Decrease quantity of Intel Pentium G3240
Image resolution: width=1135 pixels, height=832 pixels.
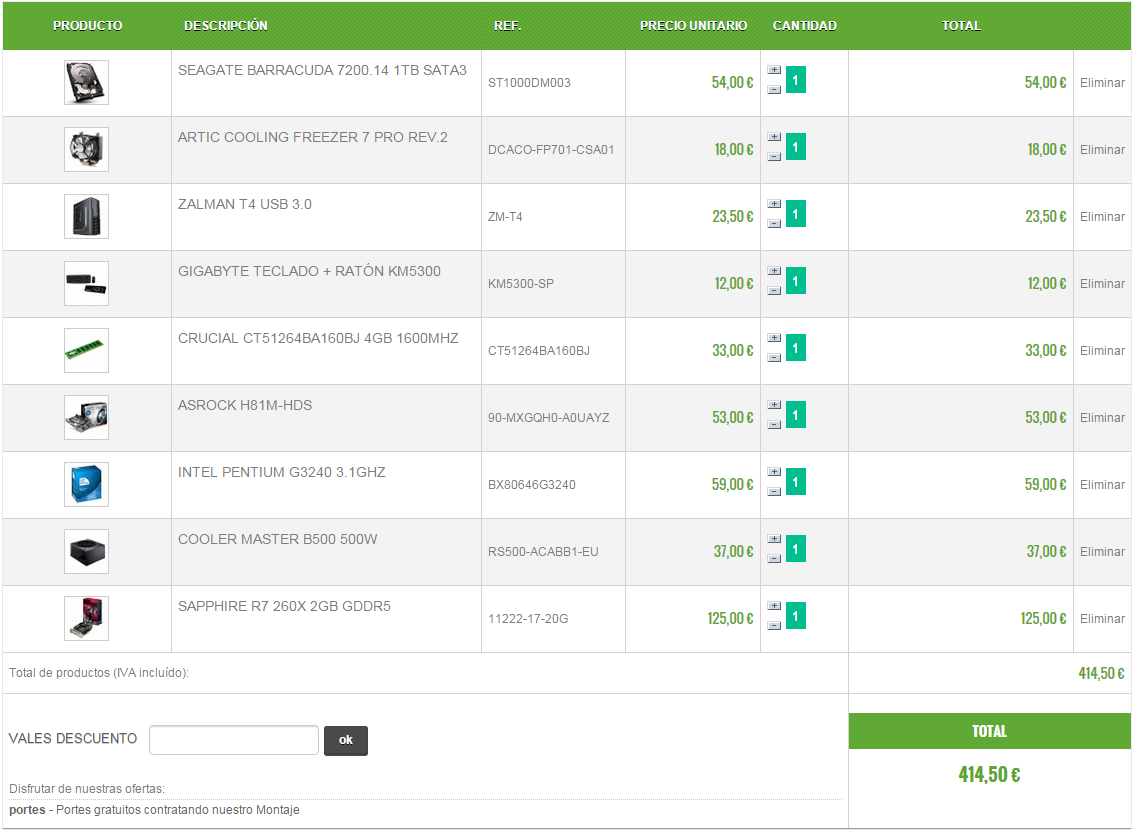pos(774,492)
